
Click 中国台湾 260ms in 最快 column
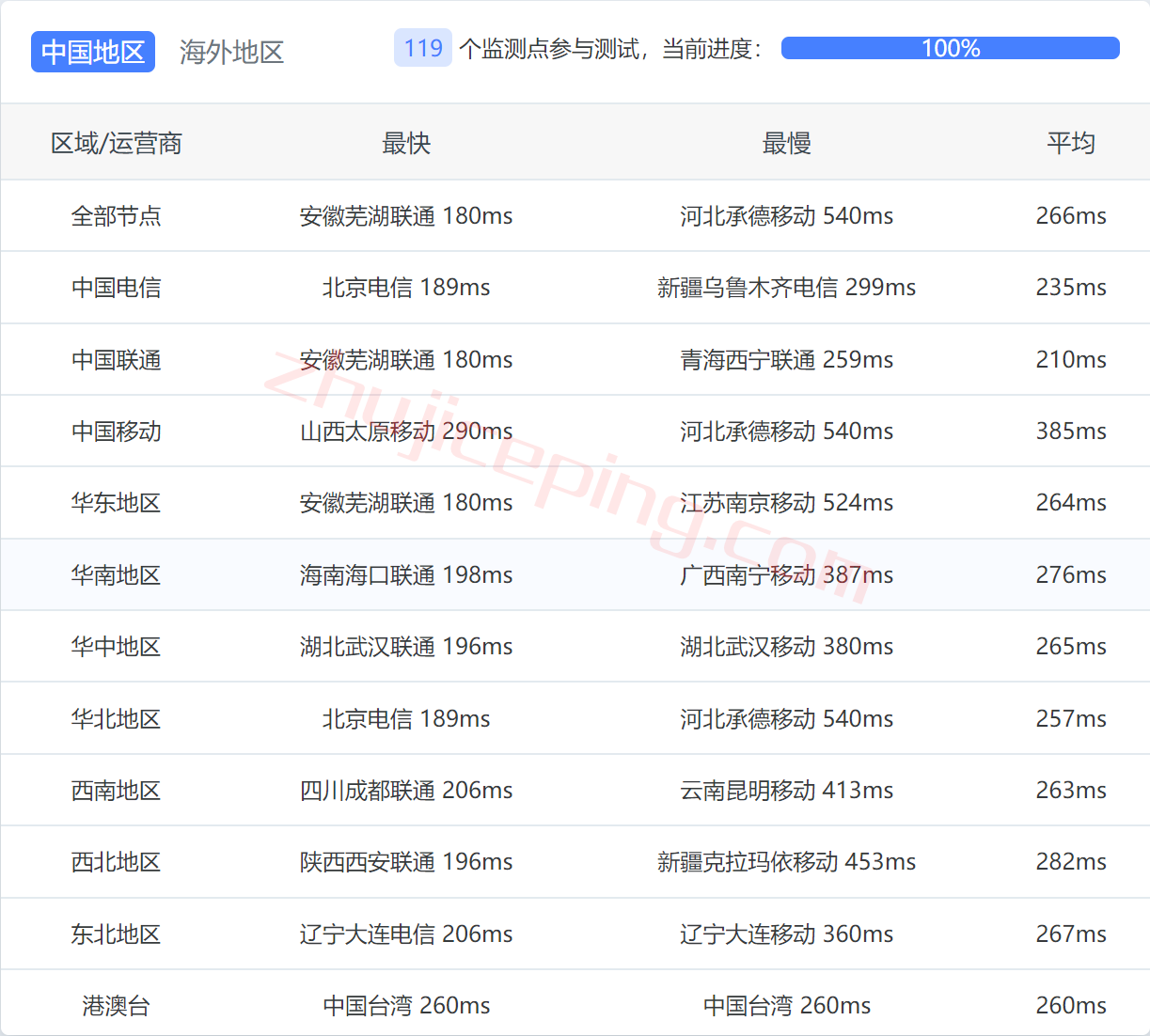click(x=406, y=1005)
